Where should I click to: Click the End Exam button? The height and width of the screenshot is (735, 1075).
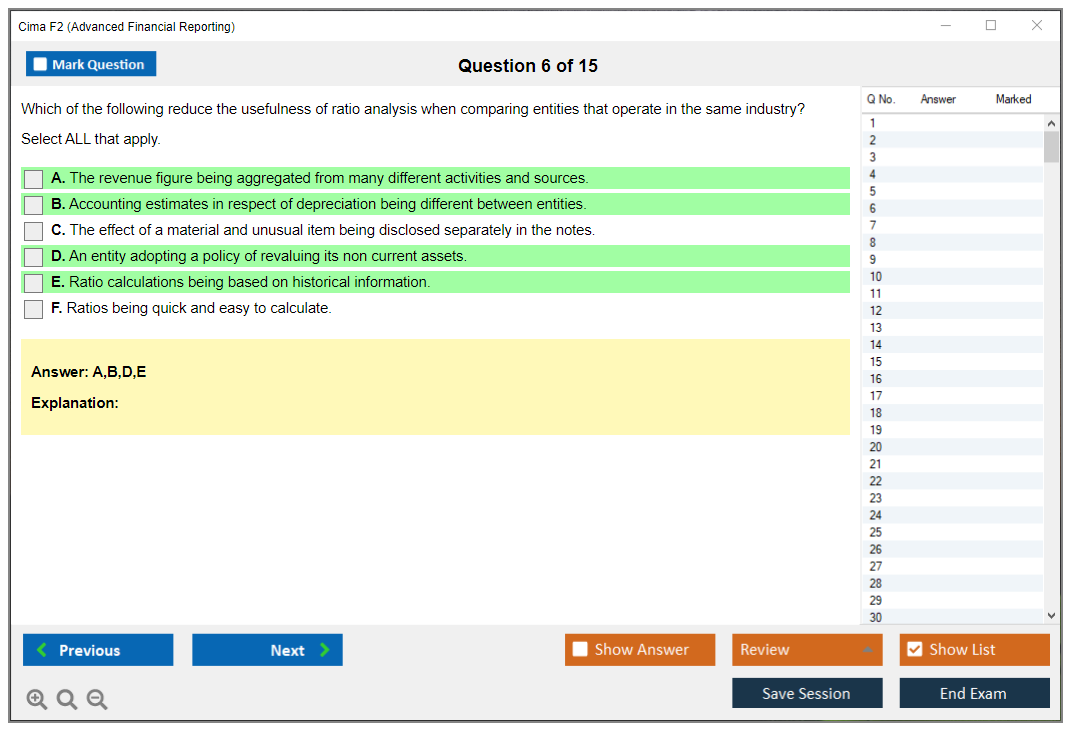pyautogui.click(x=974, y=694)
